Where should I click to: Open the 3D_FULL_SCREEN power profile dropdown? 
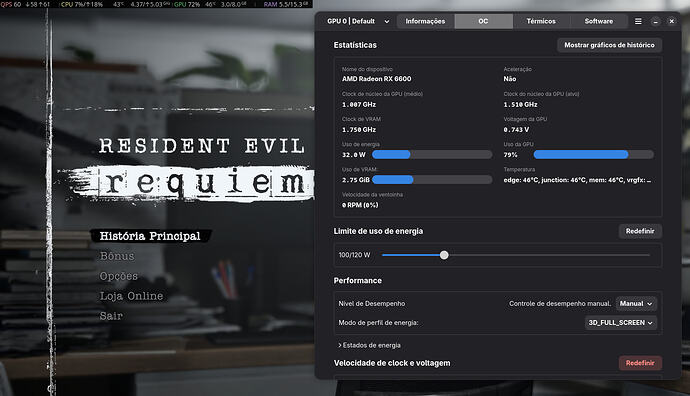coord(620,323)
